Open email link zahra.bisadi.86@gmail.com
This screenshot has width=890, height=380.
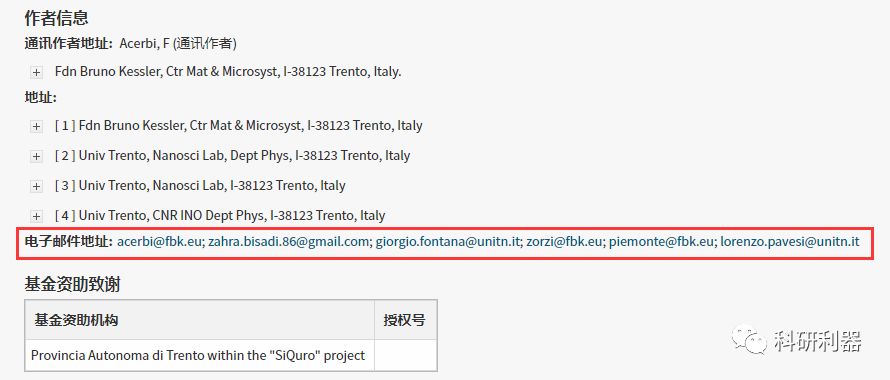click(288, 242)
